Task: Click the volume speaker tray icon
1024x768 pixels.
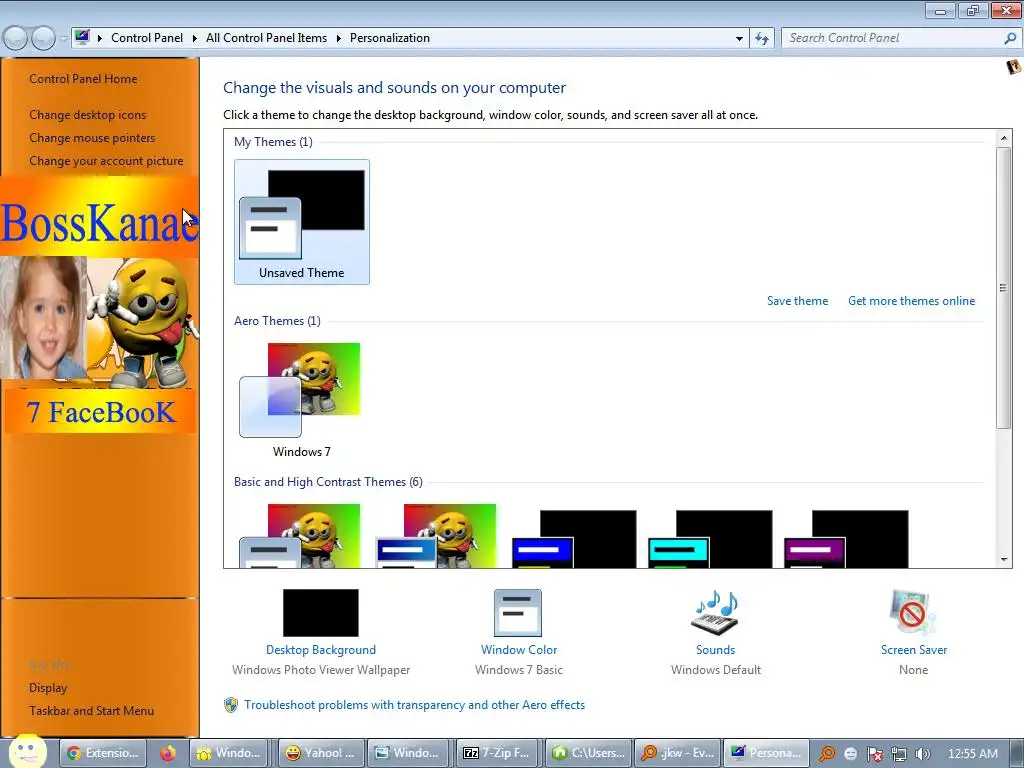Action: coord(922,754)
